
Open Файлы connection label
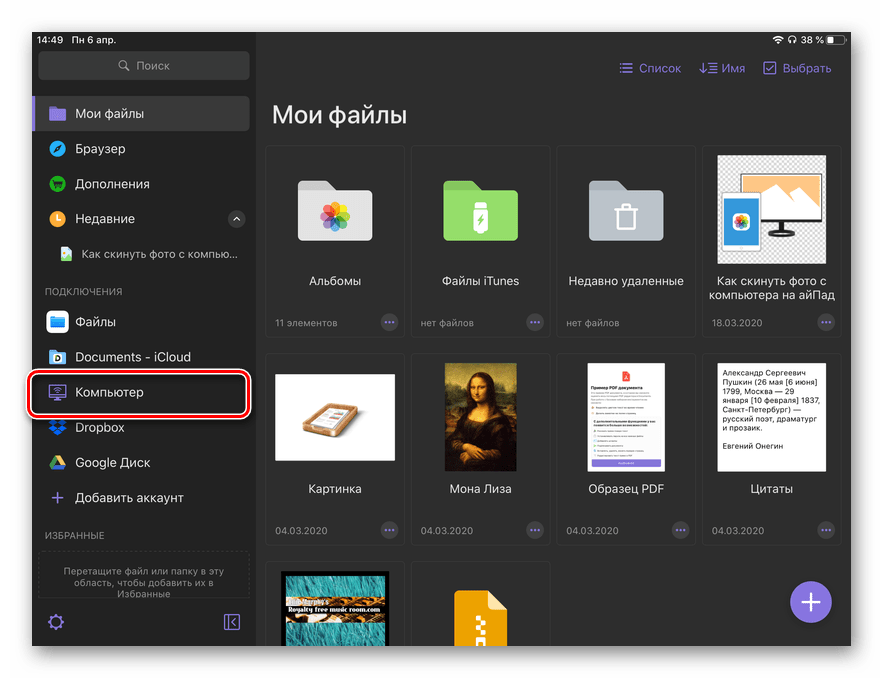pyautogui.click(x=96, y=322)
